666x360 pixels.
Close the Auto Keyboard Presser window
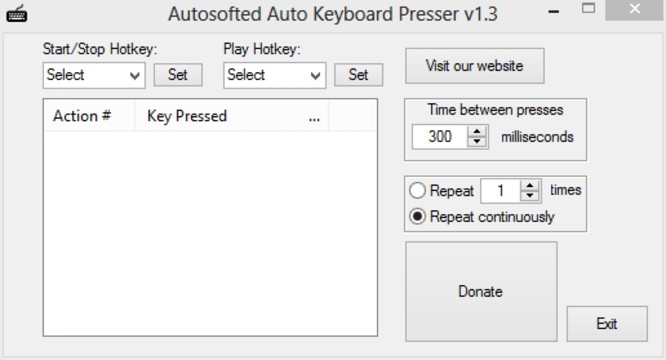click(635, 9)
